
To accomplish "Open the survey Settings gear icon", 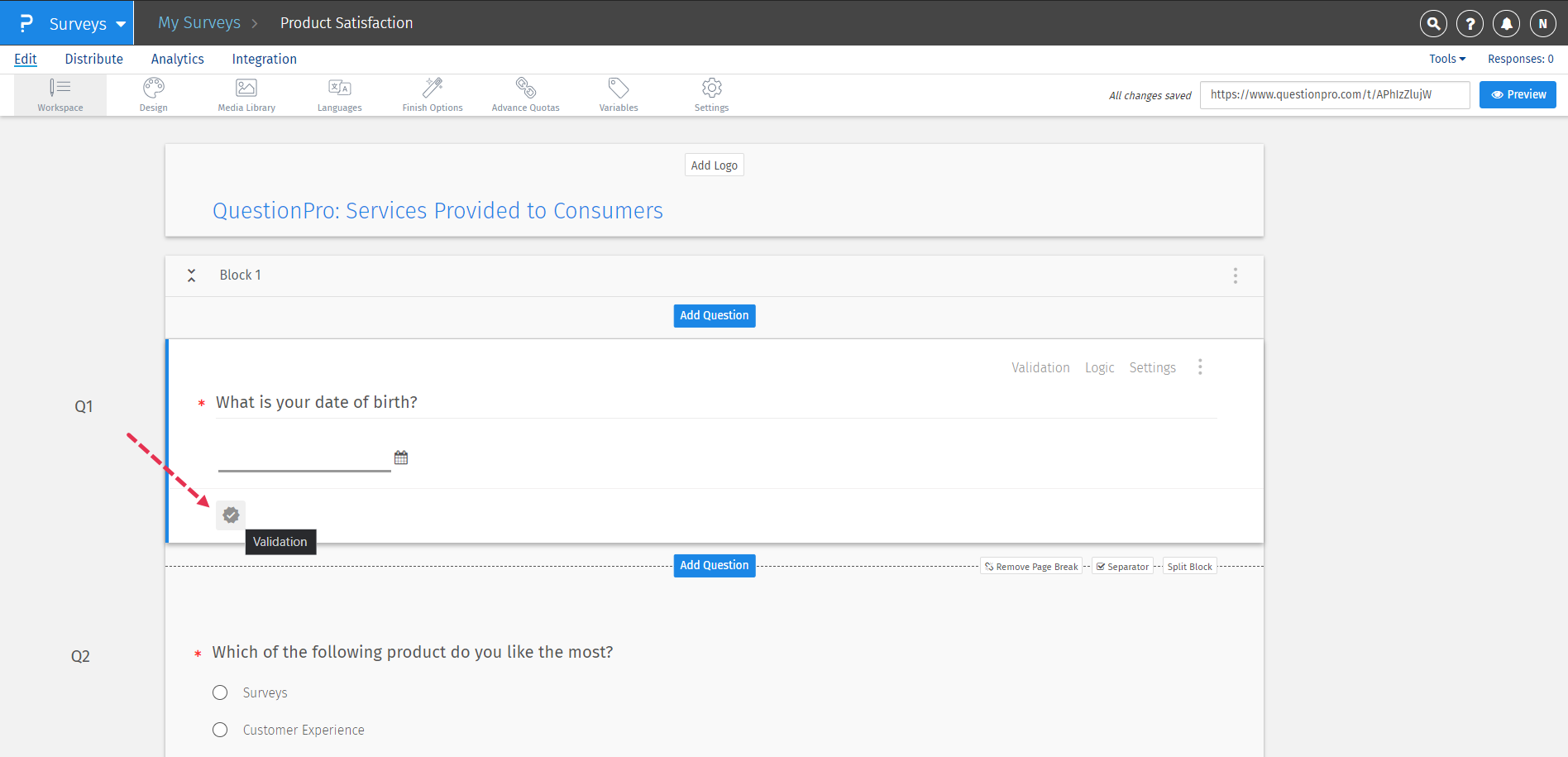I will tap(711, 93).
